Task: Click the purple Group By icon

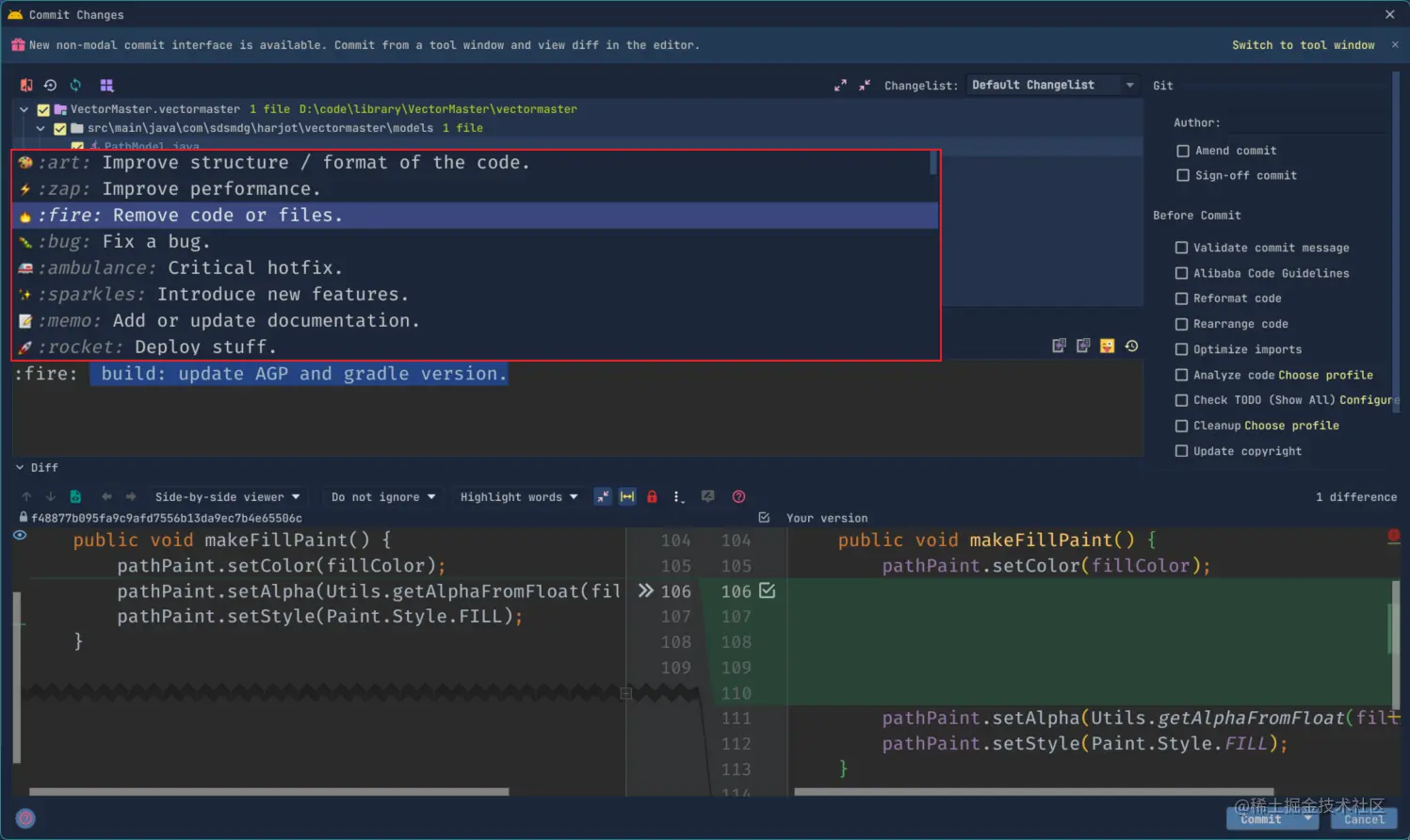Action: tap(106, 85)
